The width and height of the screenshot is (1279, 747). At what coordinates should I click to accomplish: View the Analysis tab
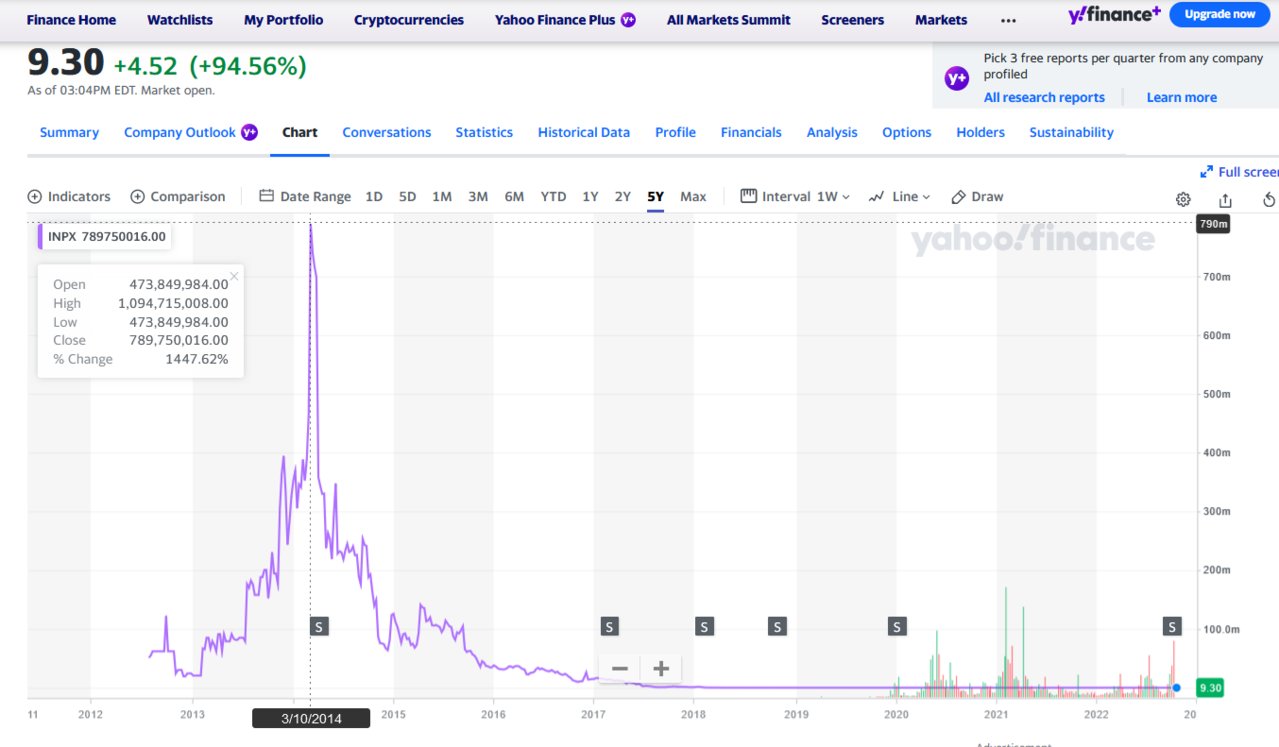832,132
